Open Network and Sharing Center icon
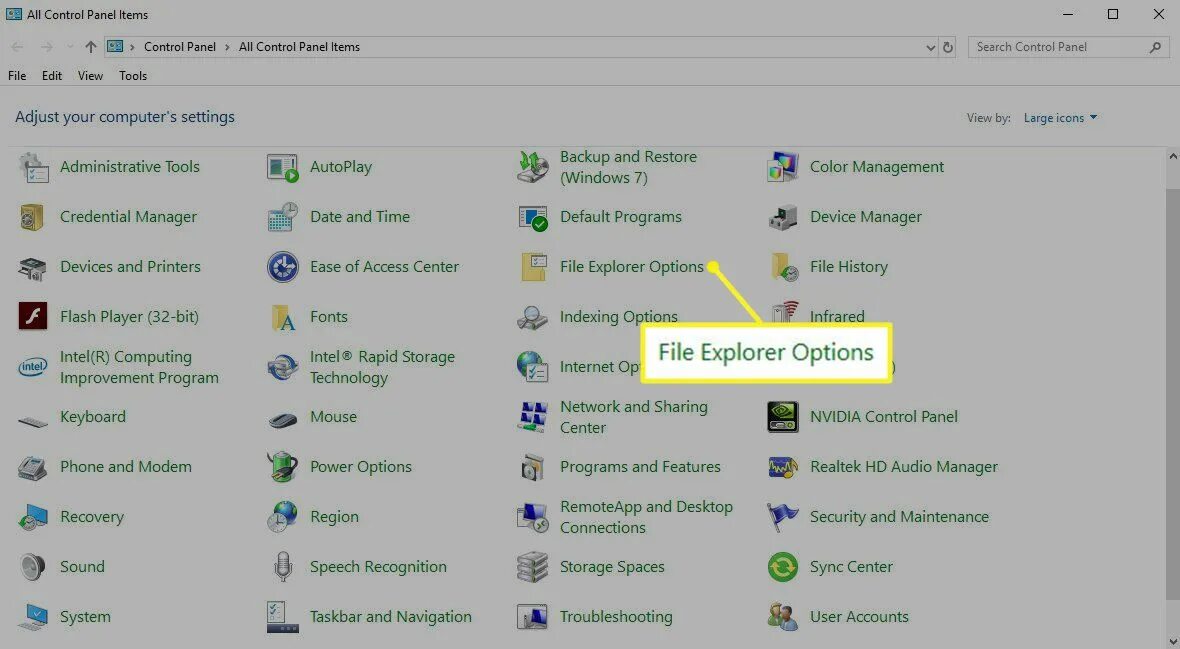1180x649 pixels. pyautogui.click(x=533, y=417)
